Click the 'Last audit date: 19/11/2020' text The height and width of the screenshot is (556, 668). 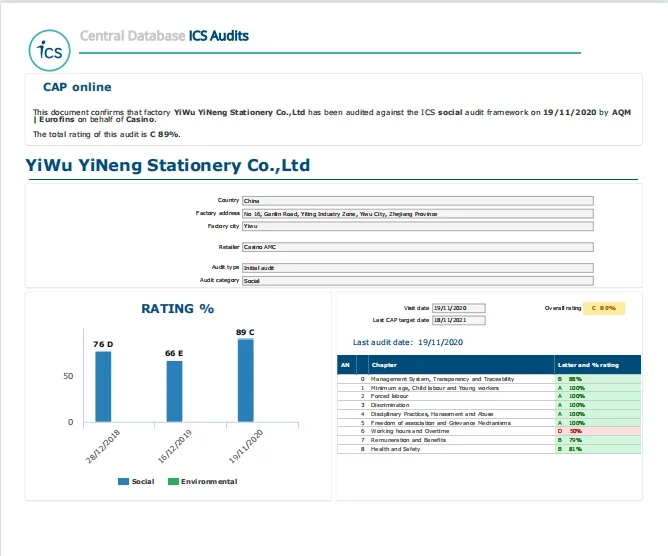pos(408,342)
